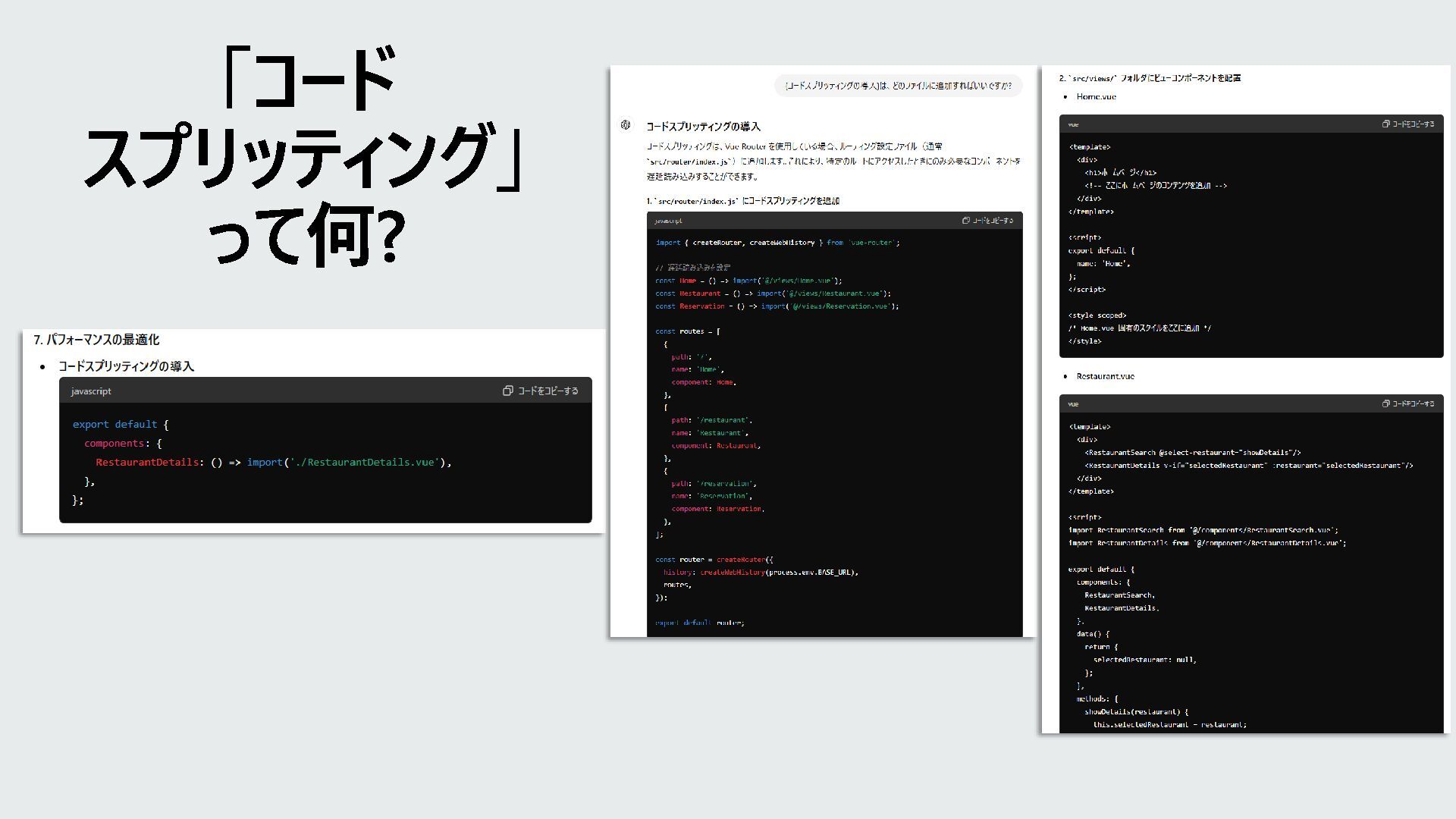Click copy icon in router index.js code block
Viewport: 1456px width, 819px height.
point(966,221)
